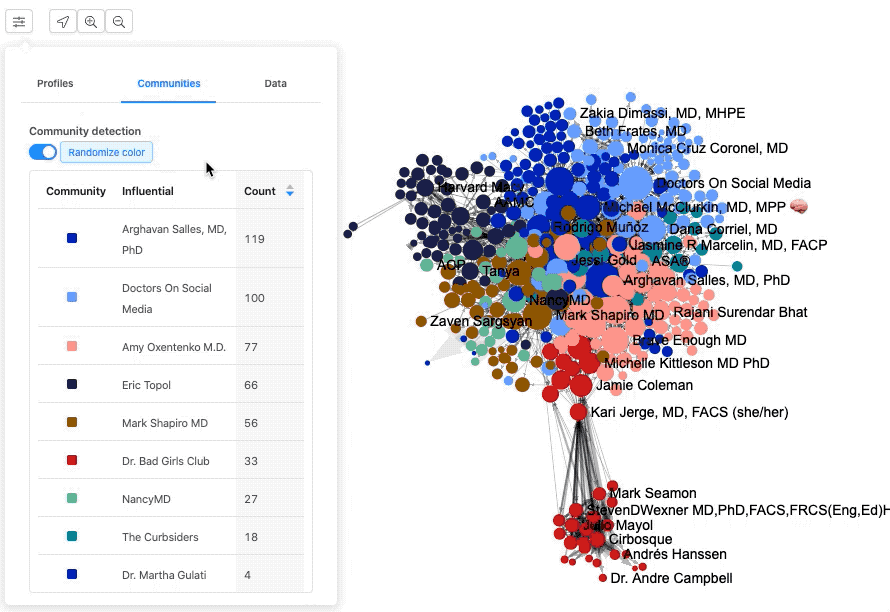
Task: Open the settings sliders panel button
Action: tap(19, 22)
